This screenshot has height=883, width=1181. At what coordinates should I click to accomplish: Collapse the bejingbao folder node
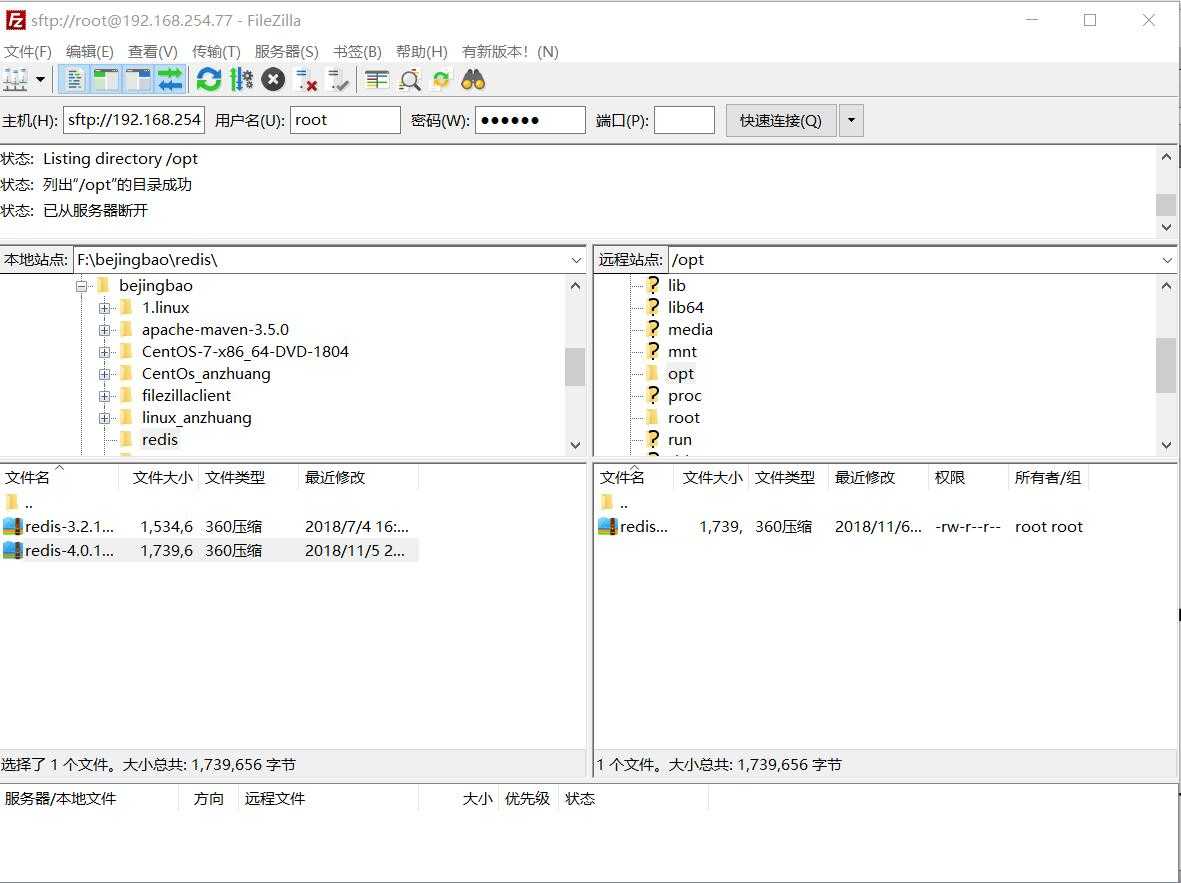click(81, 286)
